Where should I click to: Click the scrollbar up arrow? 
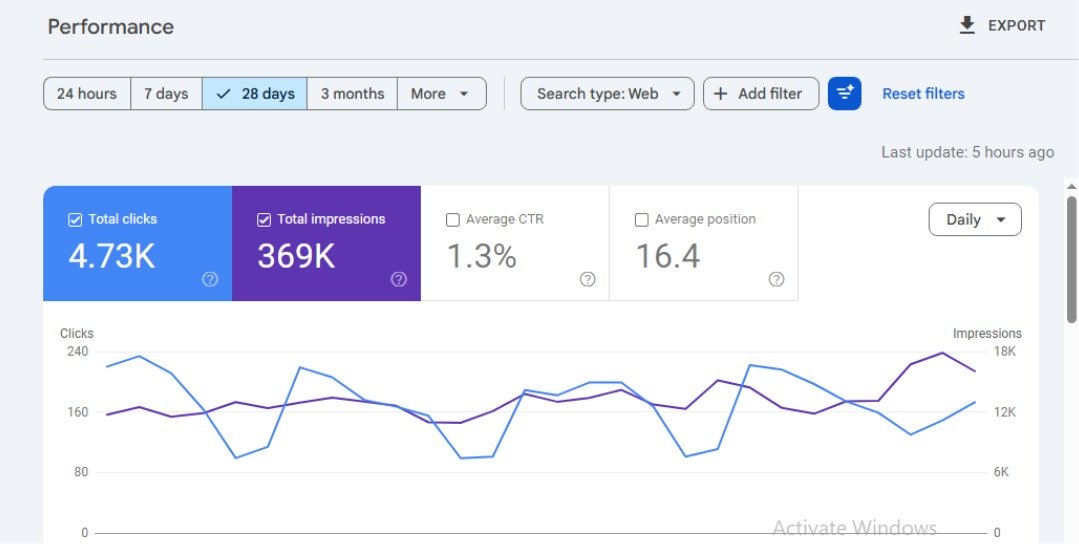(x=1071, y=187)
